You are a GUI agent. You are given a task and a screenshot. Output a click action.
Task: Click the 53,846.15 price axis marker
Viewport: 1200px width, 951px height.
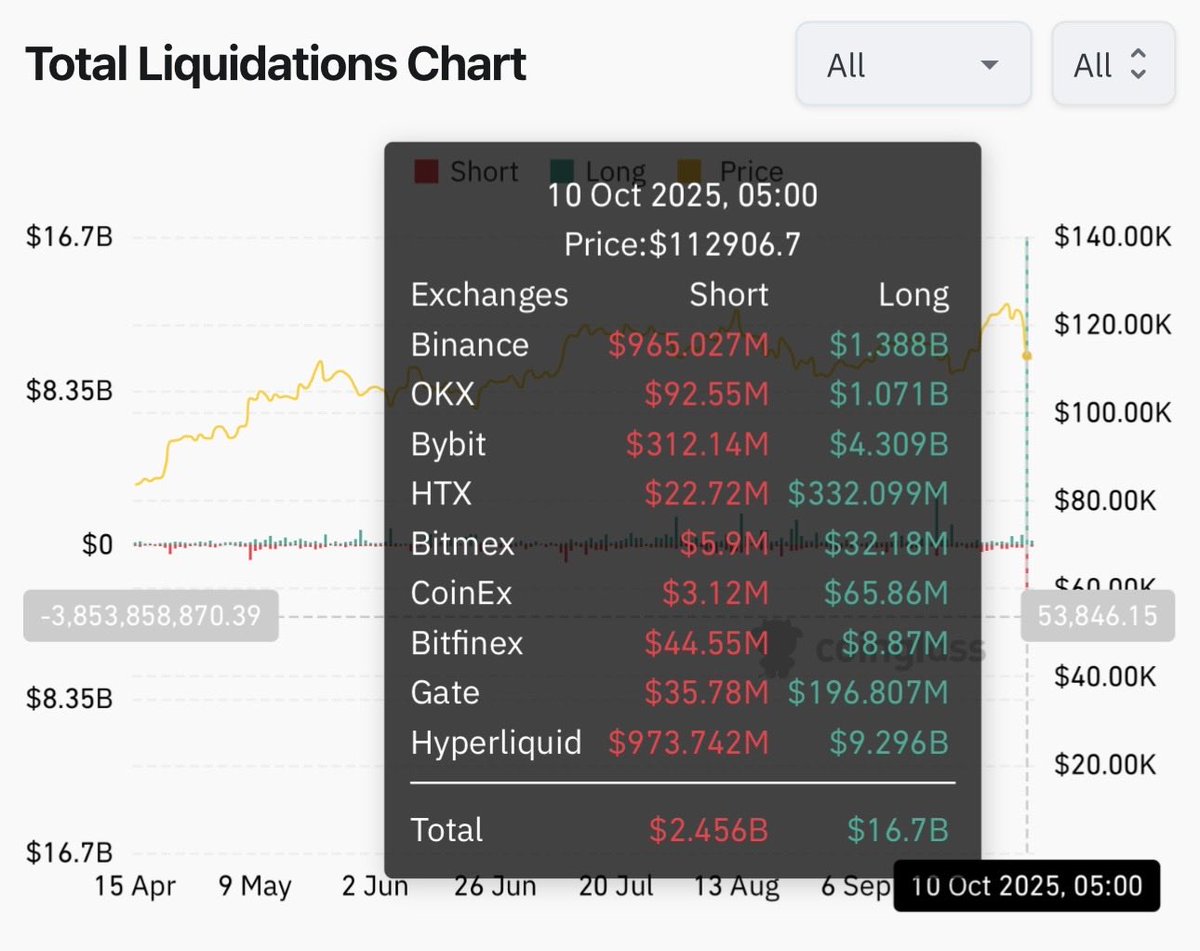tap(1097, 615)
